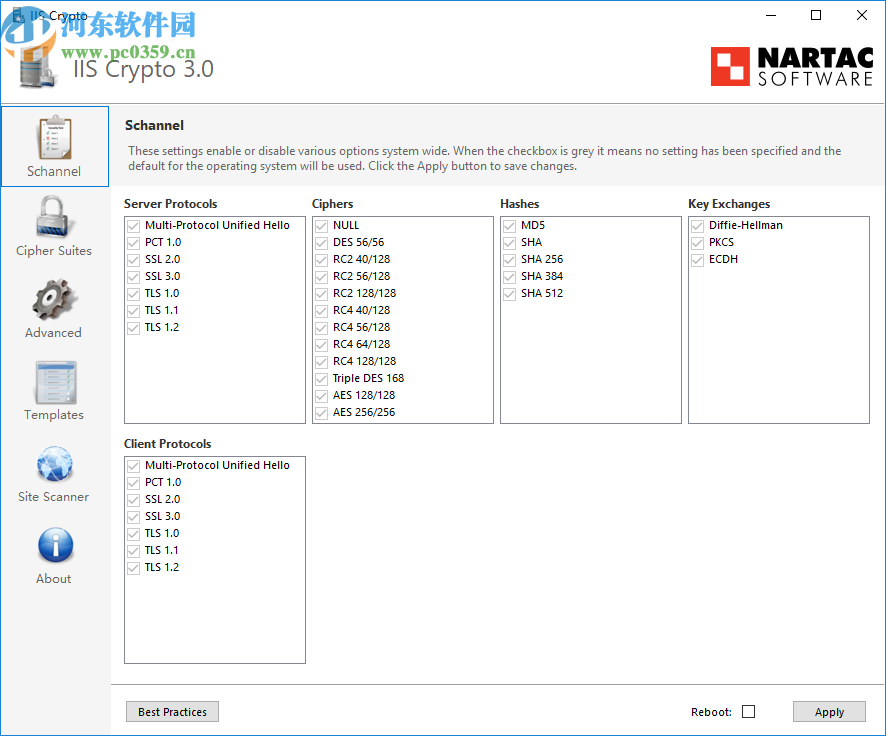This screenshot has height=736, width=886.
Task: Toggle server SSL 2.0 checkbox
Action: tap(133, 260)
